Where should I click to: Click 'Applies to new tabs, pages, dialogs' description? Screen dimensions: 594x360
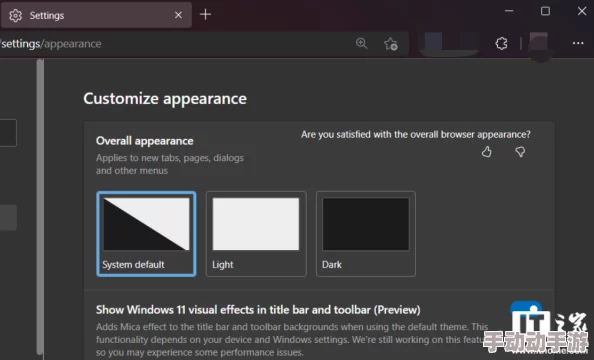pyautogui.click(x=170, y=164)
